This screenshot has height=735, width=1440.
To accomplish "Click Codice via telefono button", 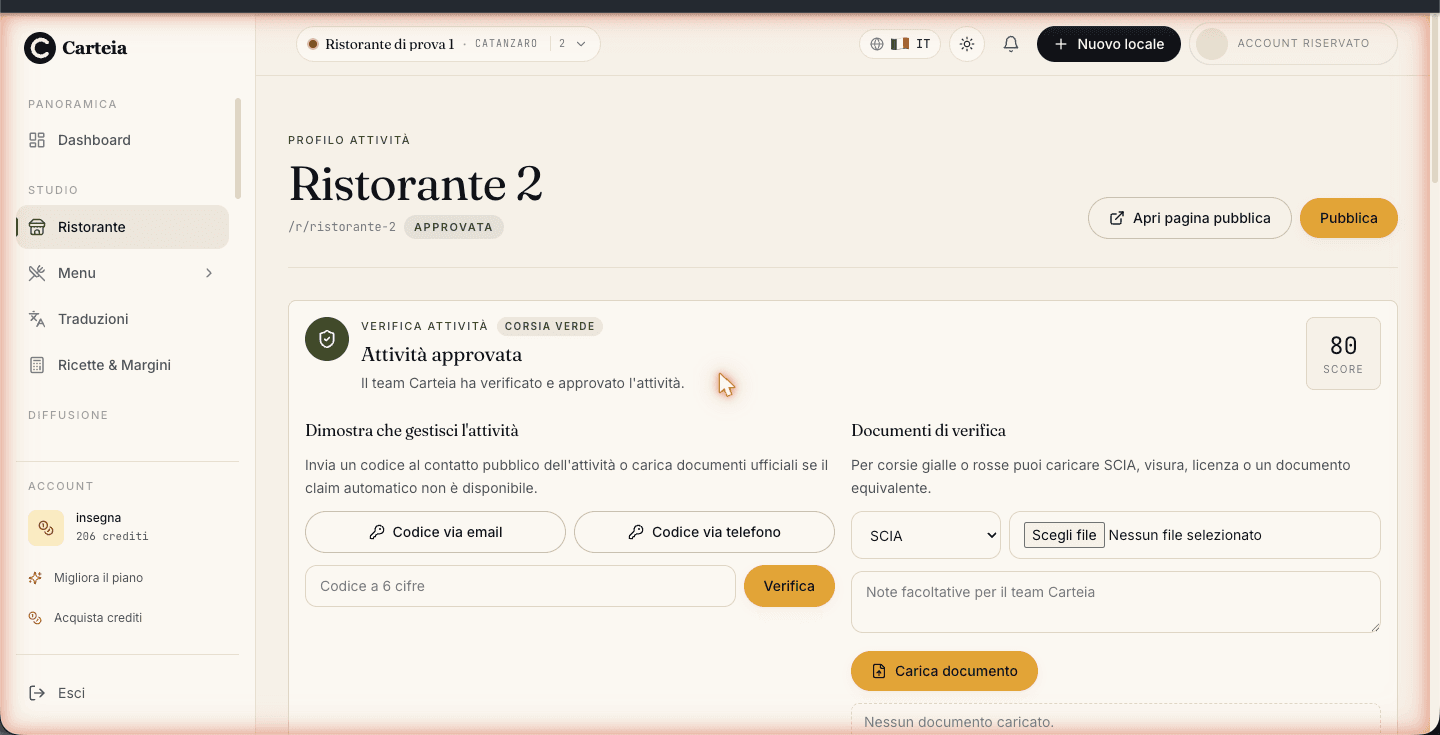I will click(704, 532).
